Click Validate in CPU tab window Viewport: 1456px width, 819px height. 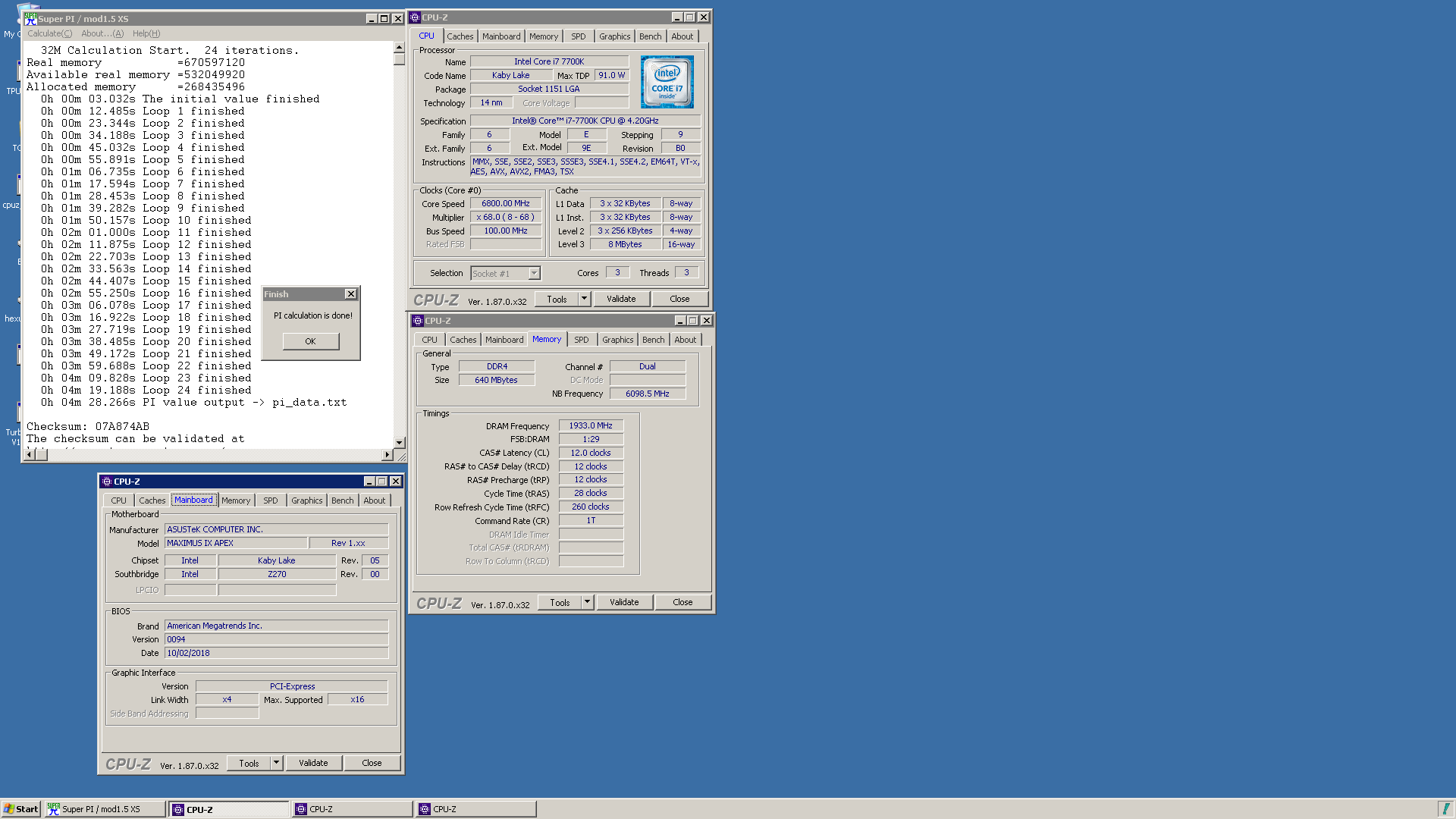(621, 299)
